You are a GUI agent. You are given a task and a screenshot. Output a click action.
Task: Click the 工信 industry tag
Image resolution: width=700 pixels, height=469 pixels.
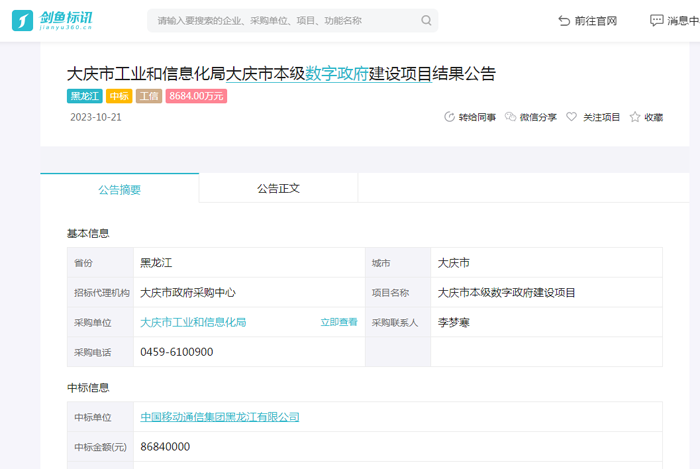pos(149,96)
